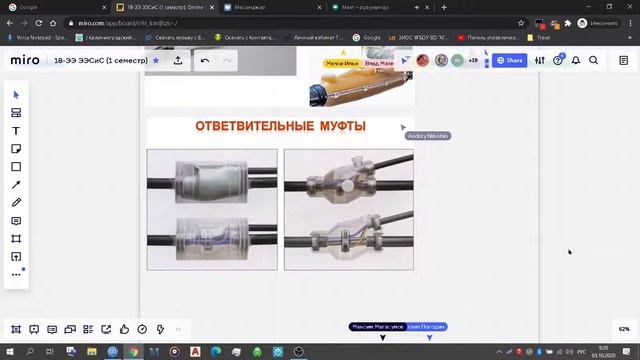Viewport: 640px width, 360px height.
Task: Click the external share screen icon in bottom toolbar
Action: 106,329
